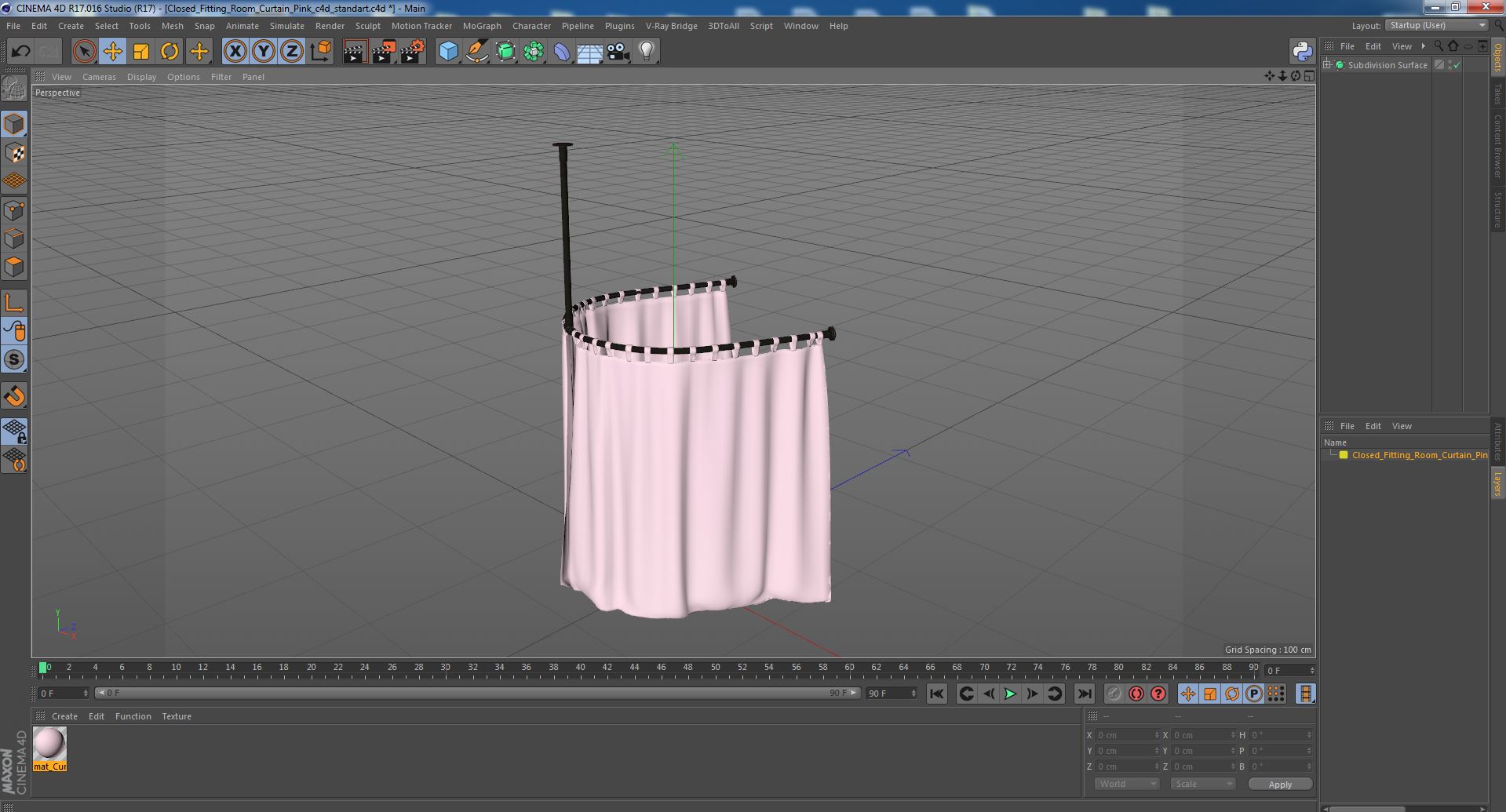Switch to Polygons mode
The width and height of the screenshot is (1506, 812).
click(x=14, y=267)
